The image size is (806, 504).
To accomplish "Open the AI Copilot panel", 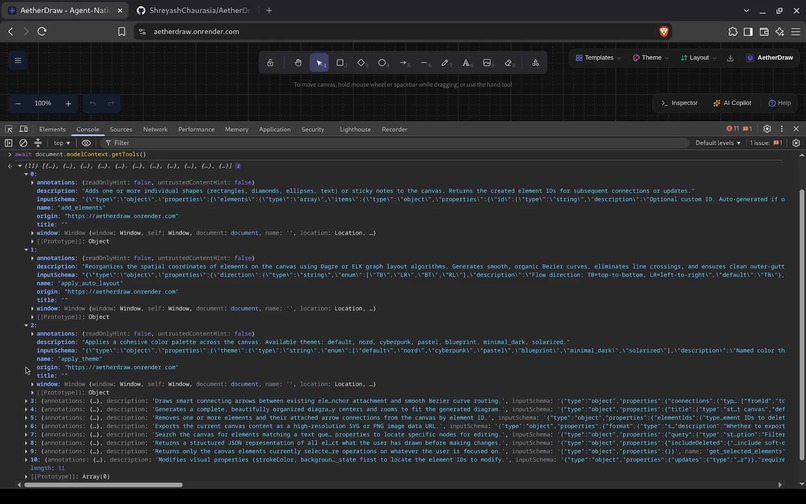I will tap(732, 103).
